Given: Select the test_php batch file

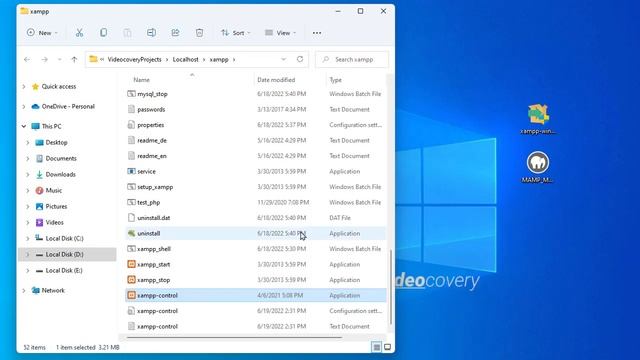Looking at the screenshot, I should 255,202.
